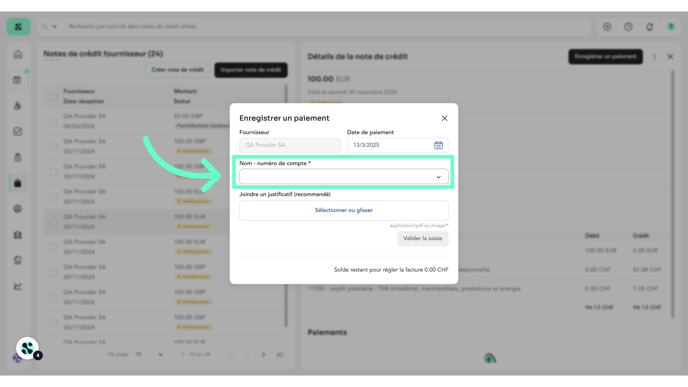688x387 pixels.
Task: Jump to last page of credit notes
Action: (x=280, y=355)
